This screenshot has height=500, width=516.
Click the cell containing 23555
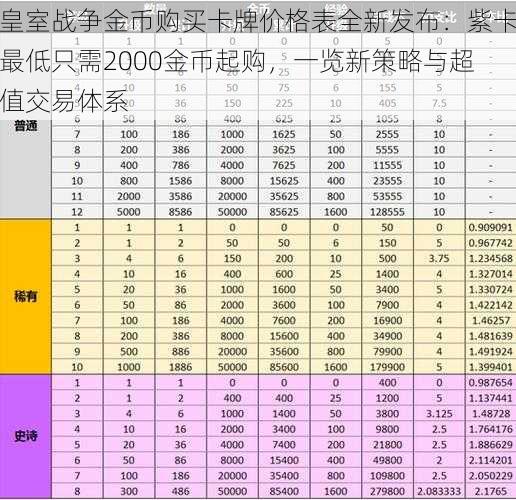[387, 181]
